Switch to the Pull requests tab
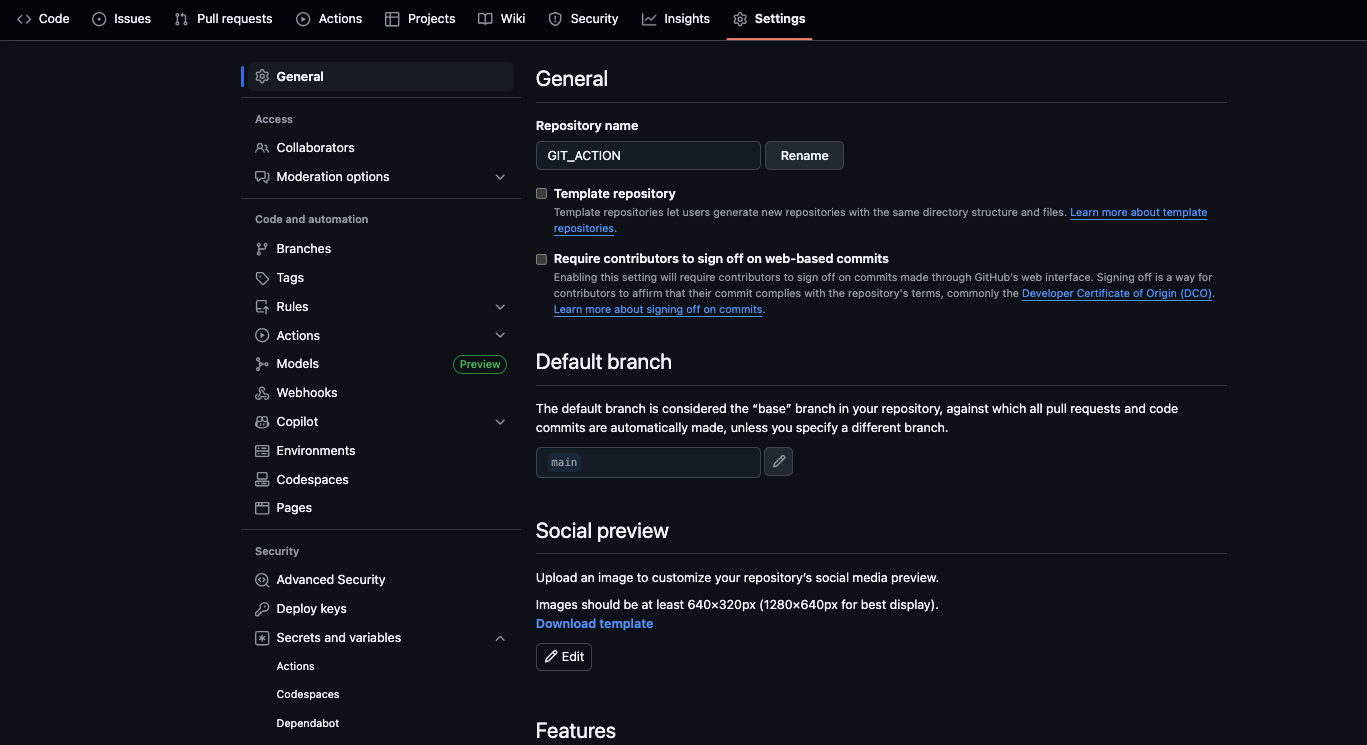Viewport: 1367px width, 745px height. 222,18
